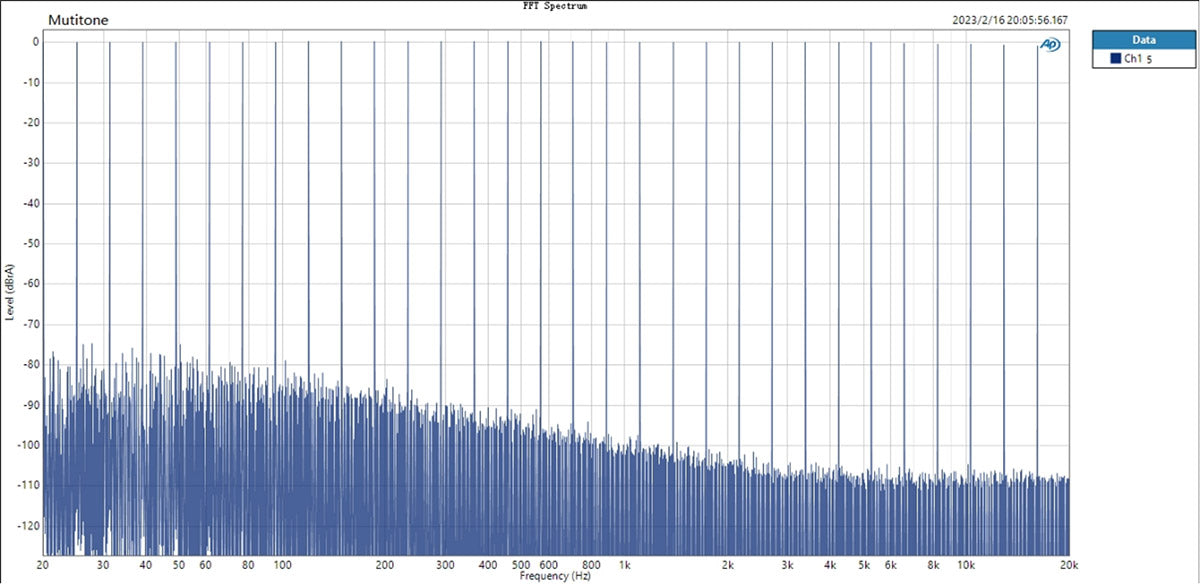This screenshot has height=584, width=1200.
Task: Click the 2k frequency axis tick
Action: coord(727,565)
